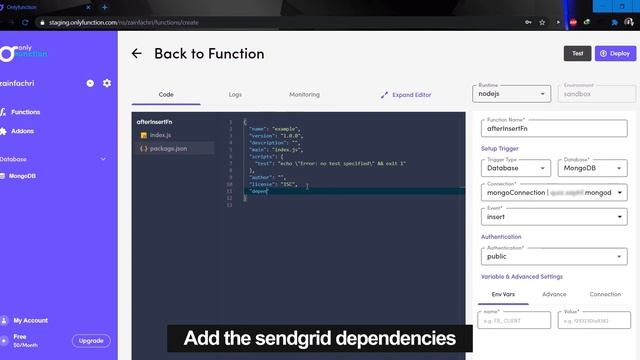Image resolution: width=640 pixels, height=360 pixels.
Task: Click the "main": "index.js" editor line
Action: click(x=276, y=150)
